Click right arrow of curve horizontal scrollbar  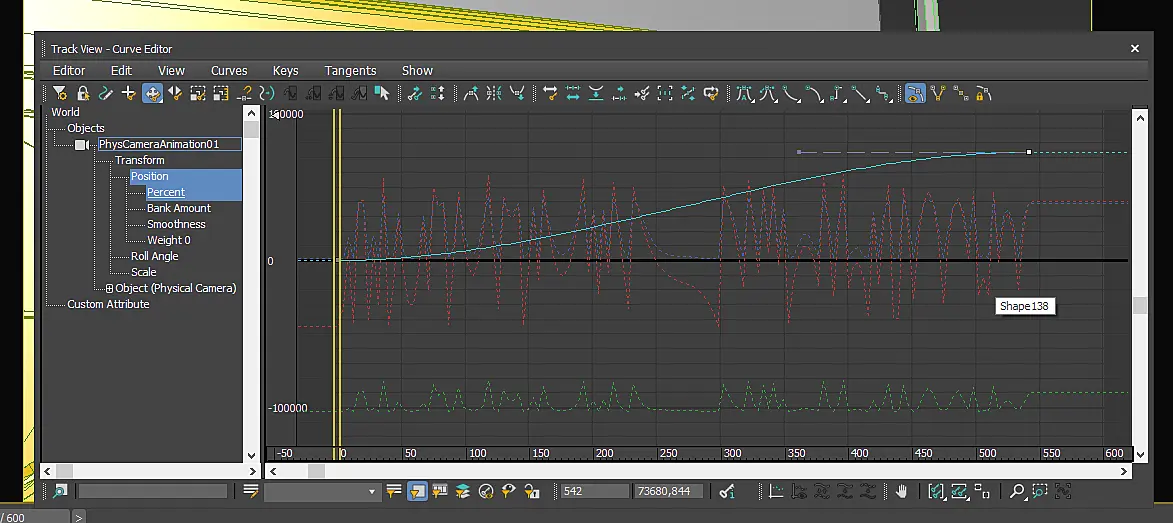[1124, 471]
